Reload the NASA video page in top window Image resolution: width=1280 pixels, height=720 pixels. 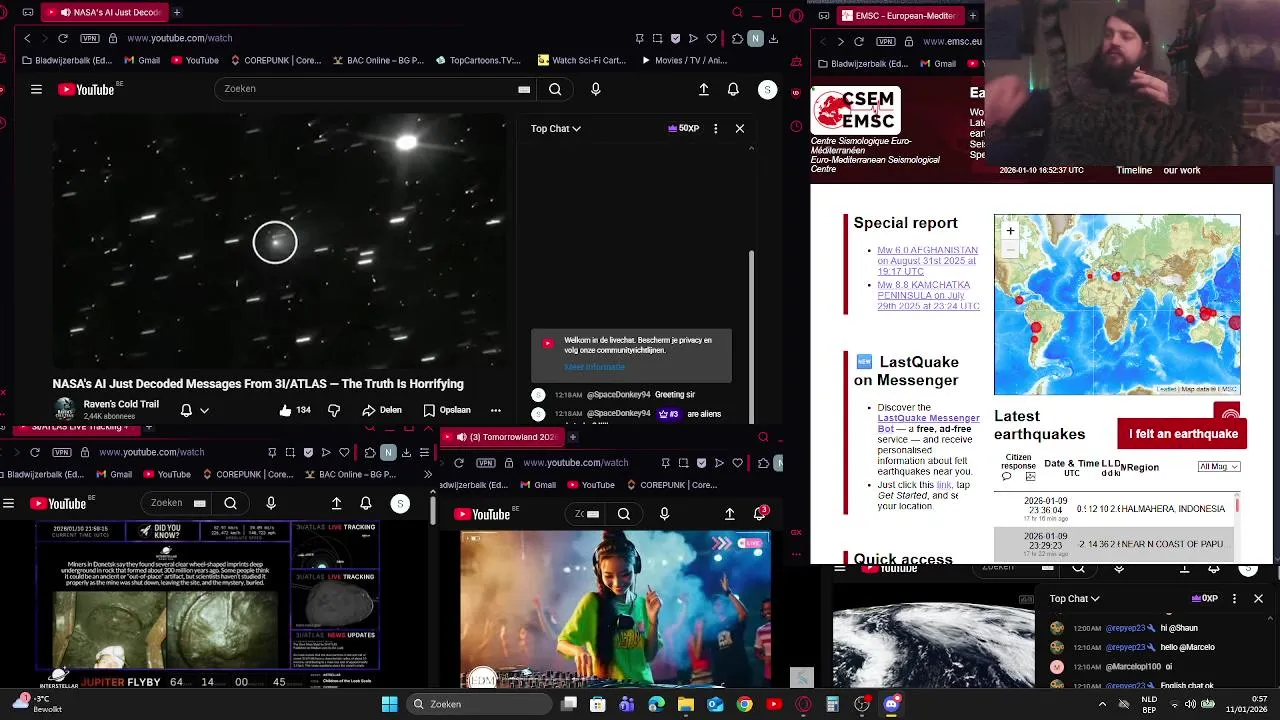[62, 38]
